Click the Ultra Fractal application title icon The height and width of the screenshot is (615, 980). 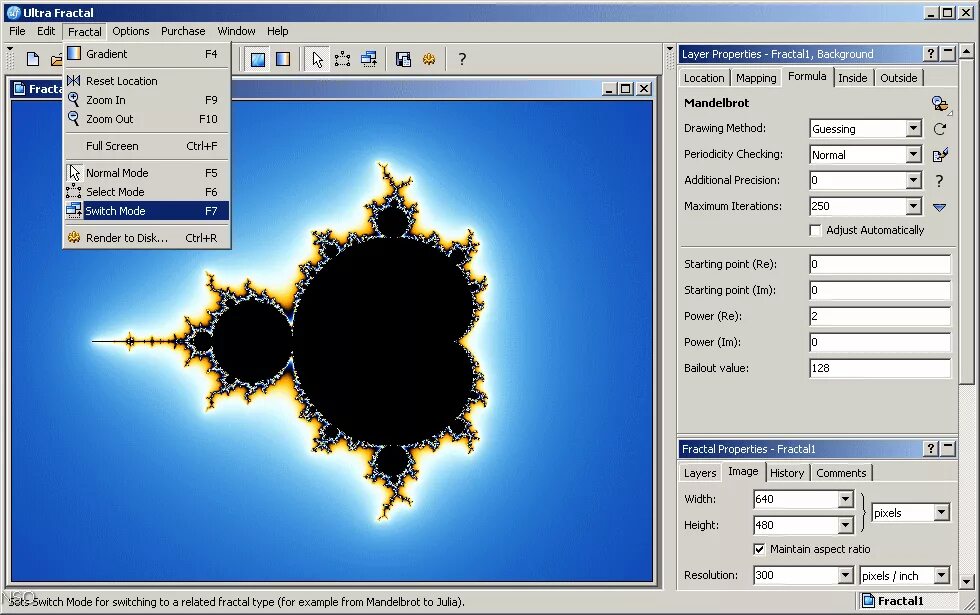pyautogui.click(x=13, y=12)
